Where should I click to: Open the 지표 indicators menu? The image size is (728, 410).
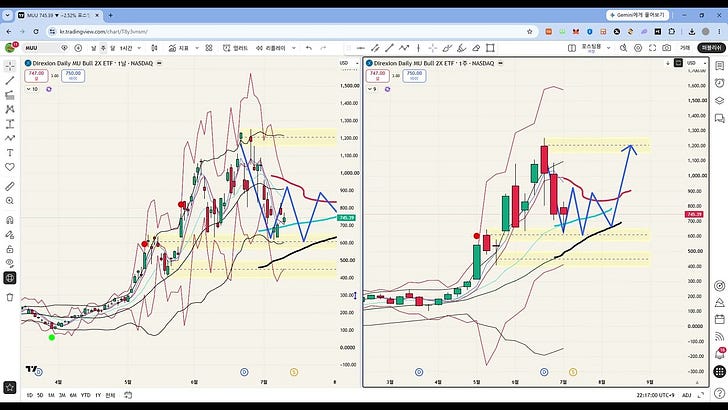[x=179, y=48]
